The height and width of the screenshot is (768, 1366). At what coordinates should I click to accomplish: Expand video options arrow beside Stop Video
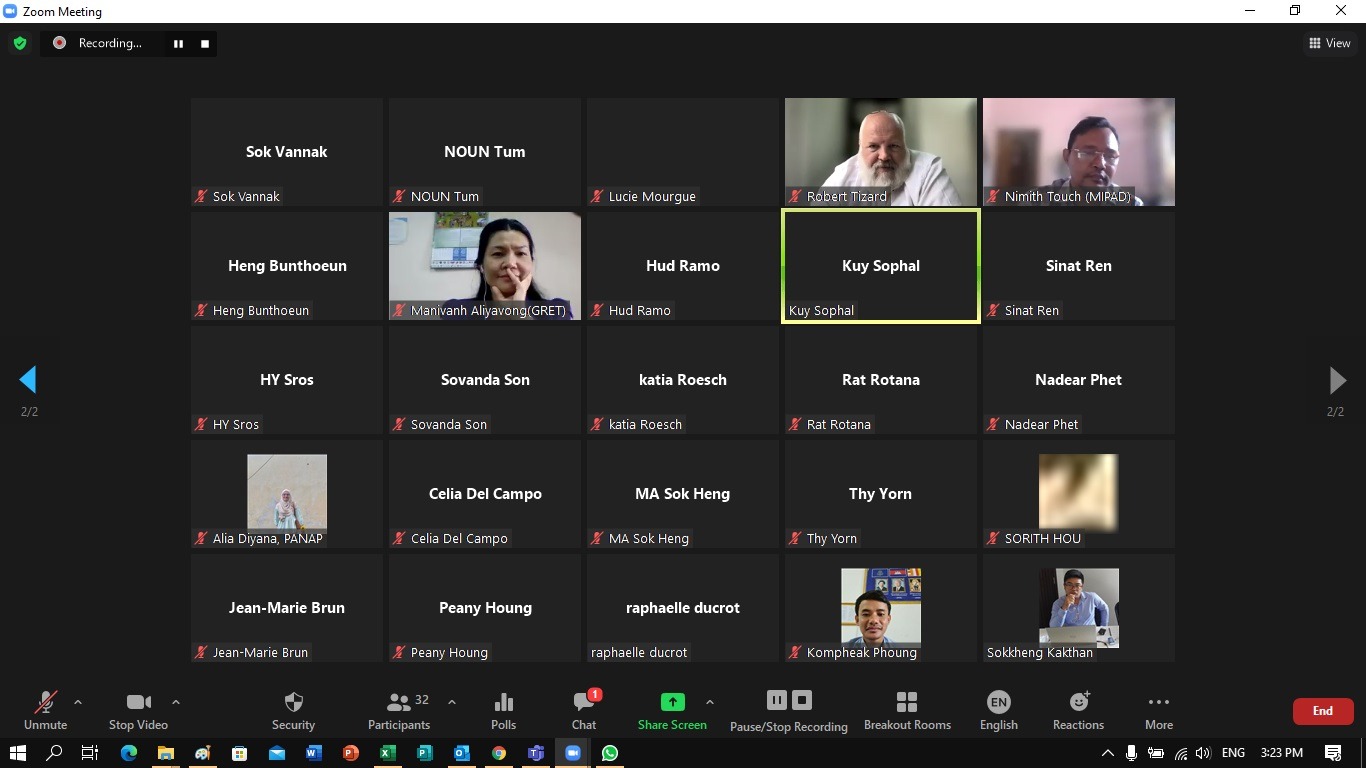(176, 702)
